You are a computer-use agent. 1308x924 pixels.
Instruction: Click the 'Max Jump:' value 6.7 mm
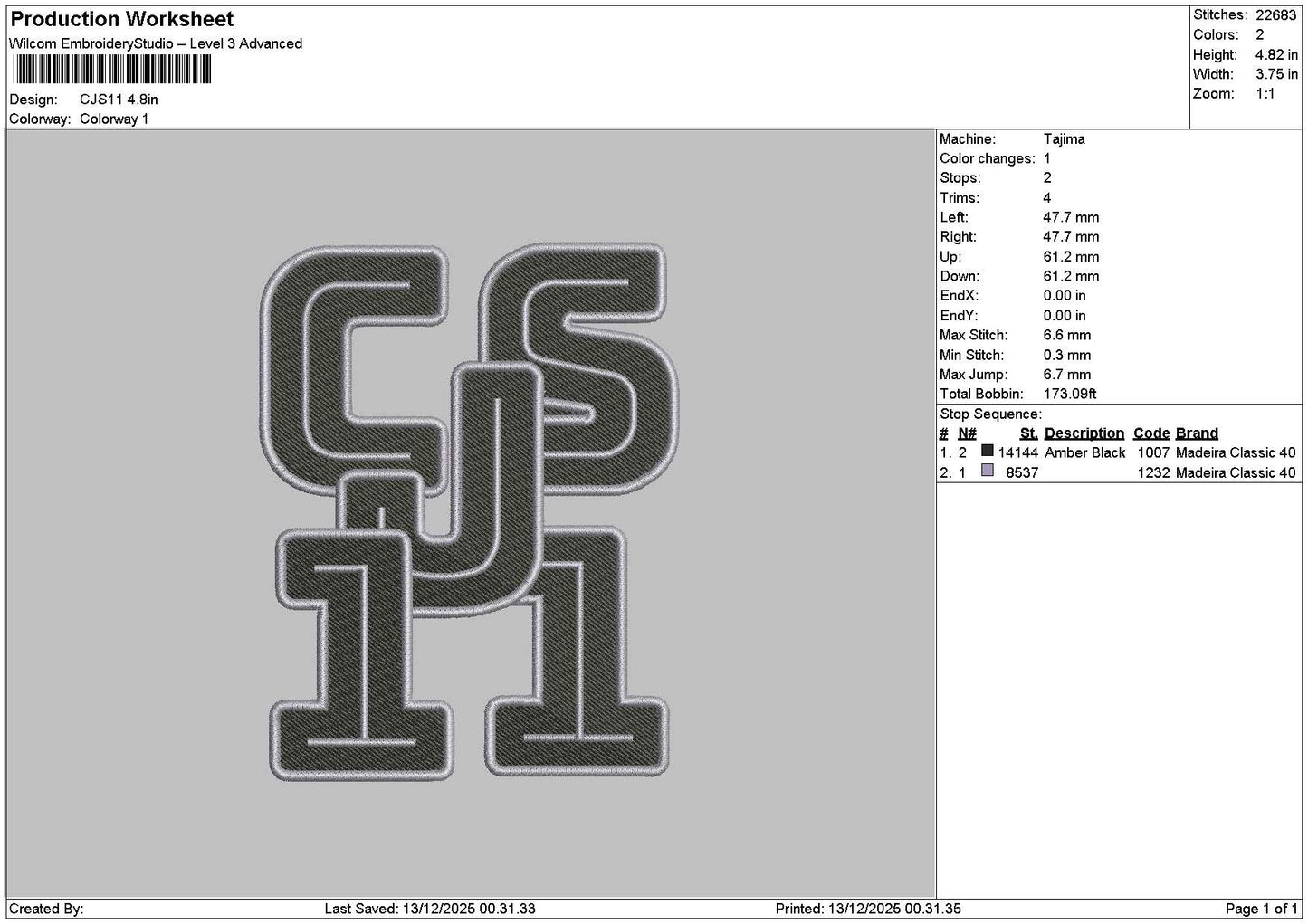[x=1067, y=375]
